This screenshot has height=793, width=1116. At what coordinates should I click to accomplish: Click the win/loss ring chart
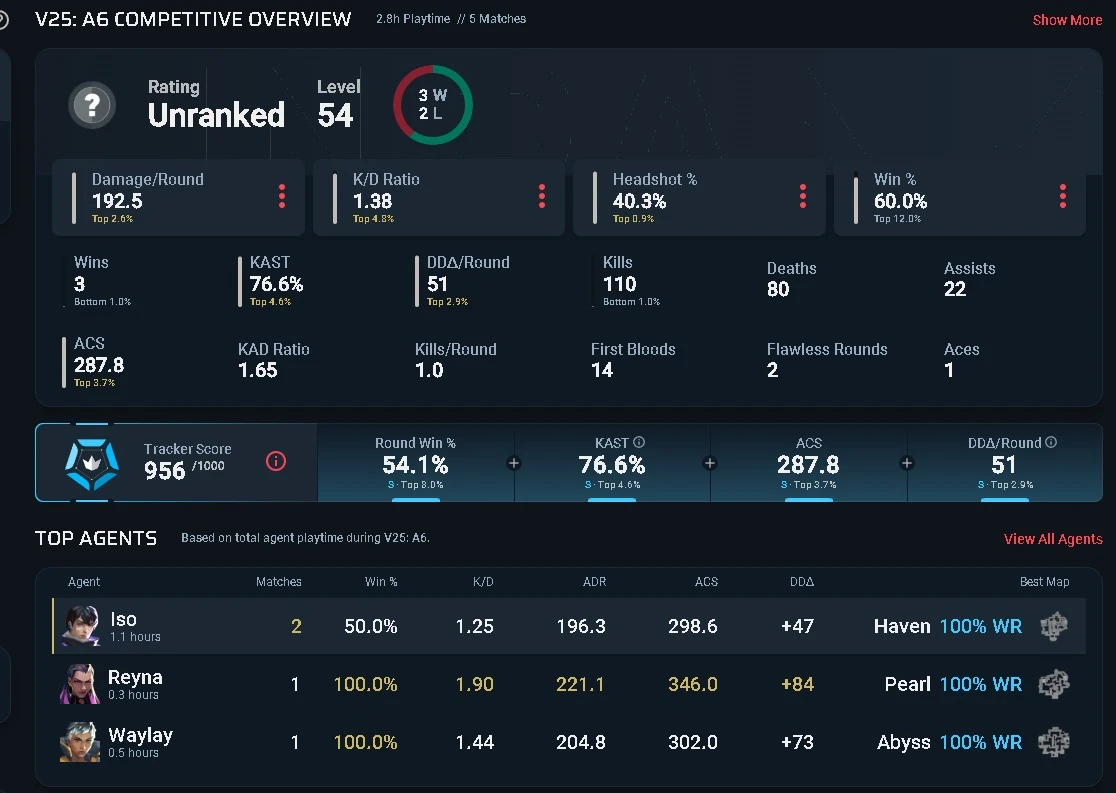(x=432, y=105)
